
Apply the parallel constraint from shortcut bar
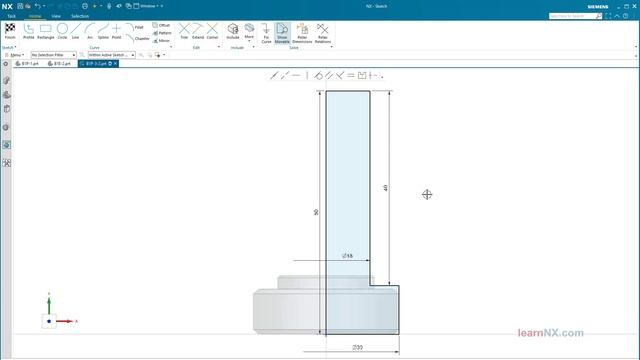pyautogui.click(x=329, y=76)
